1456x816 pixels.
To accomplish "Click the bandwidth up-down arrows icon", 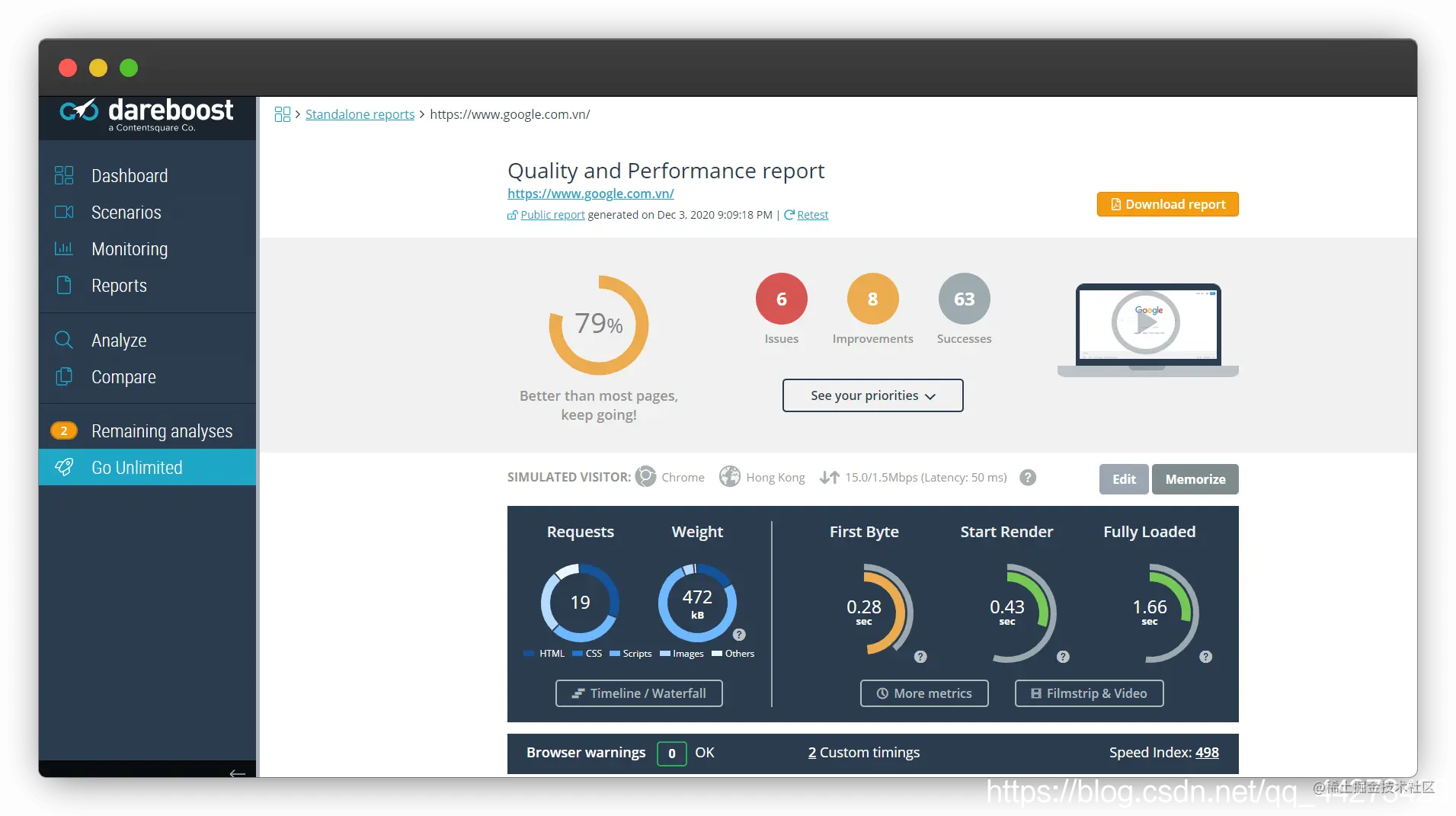I will (x=830, y=478).
